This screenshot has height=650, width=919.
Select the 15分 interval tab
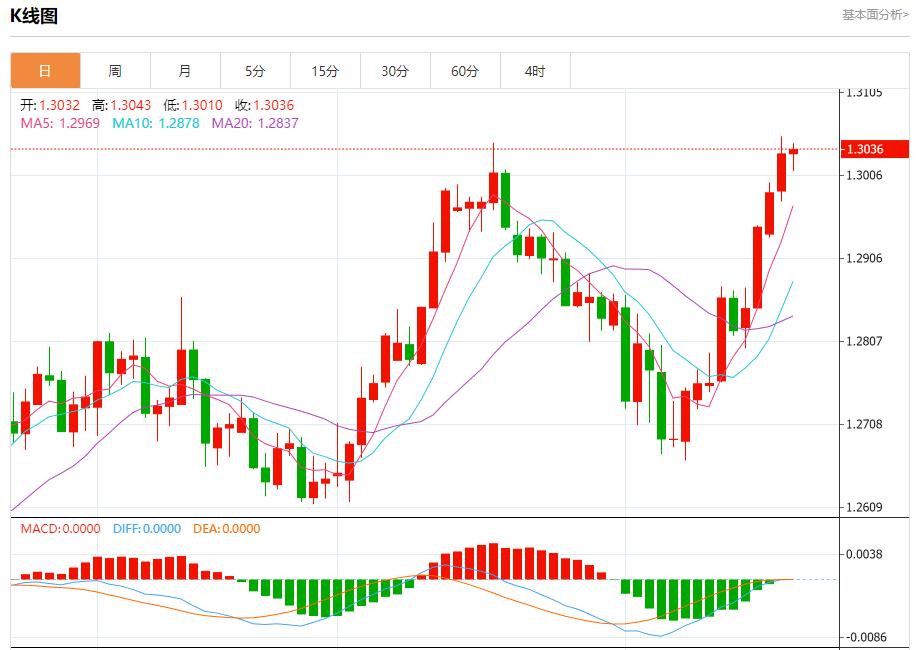325,71
